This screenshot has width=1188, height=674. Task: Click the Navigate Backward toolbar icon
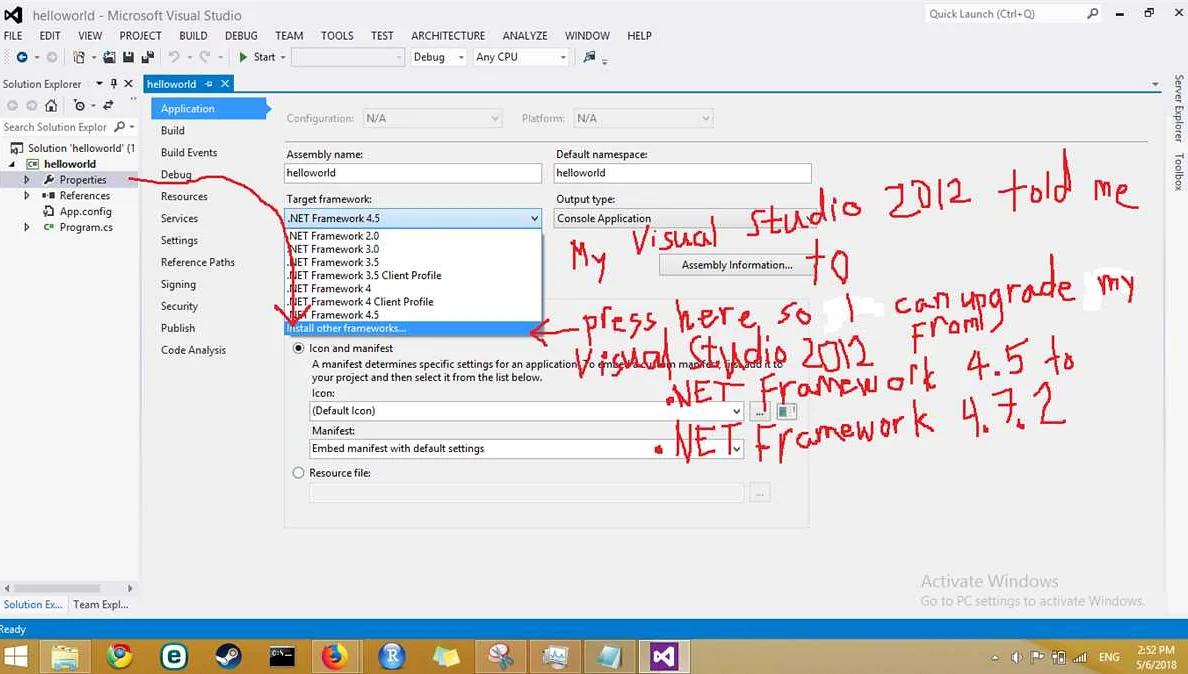[22, 57]
